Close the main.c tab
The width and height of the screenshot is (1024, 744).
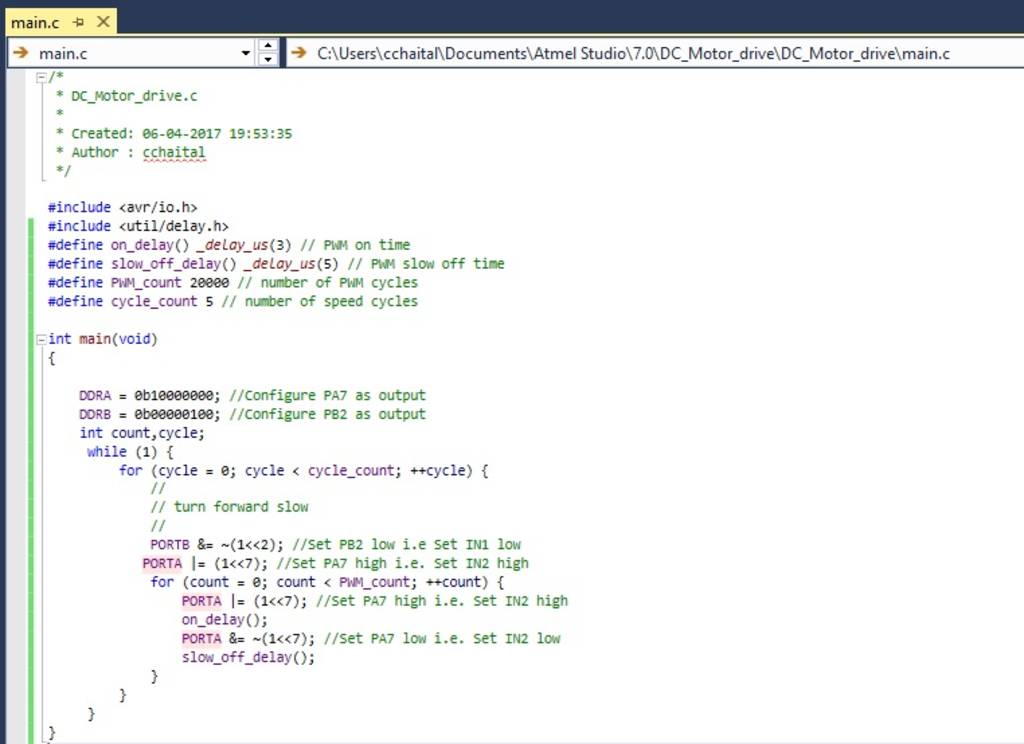[x=103, y=22]
